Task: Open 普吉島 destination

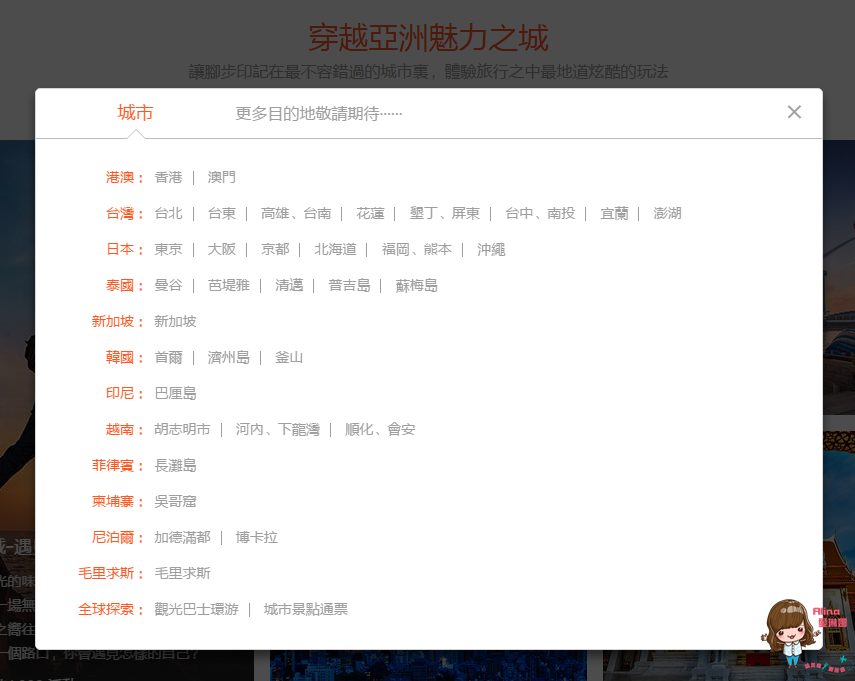Action: point(349,285)
